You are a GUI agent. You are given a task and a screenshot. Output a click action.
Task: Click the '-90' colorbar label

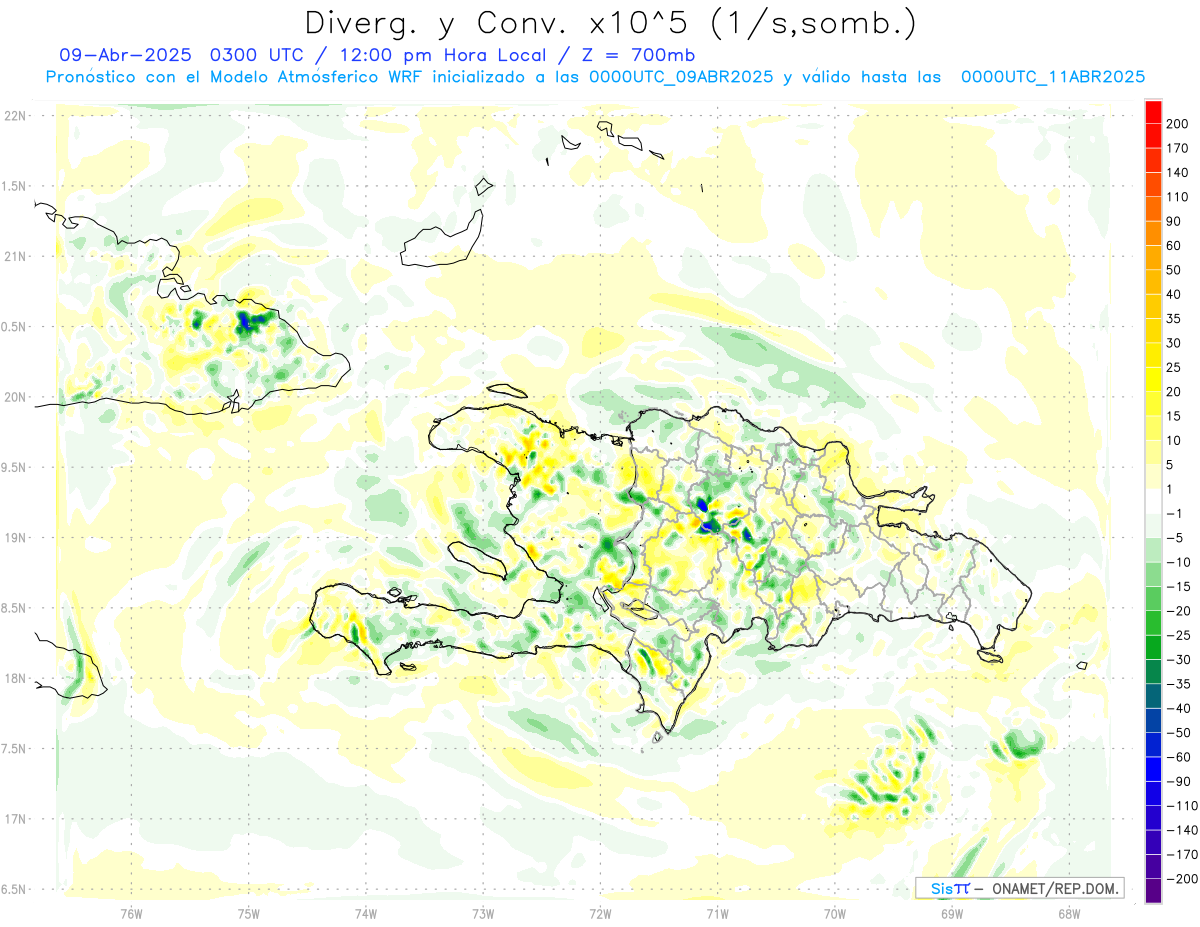1179,781
